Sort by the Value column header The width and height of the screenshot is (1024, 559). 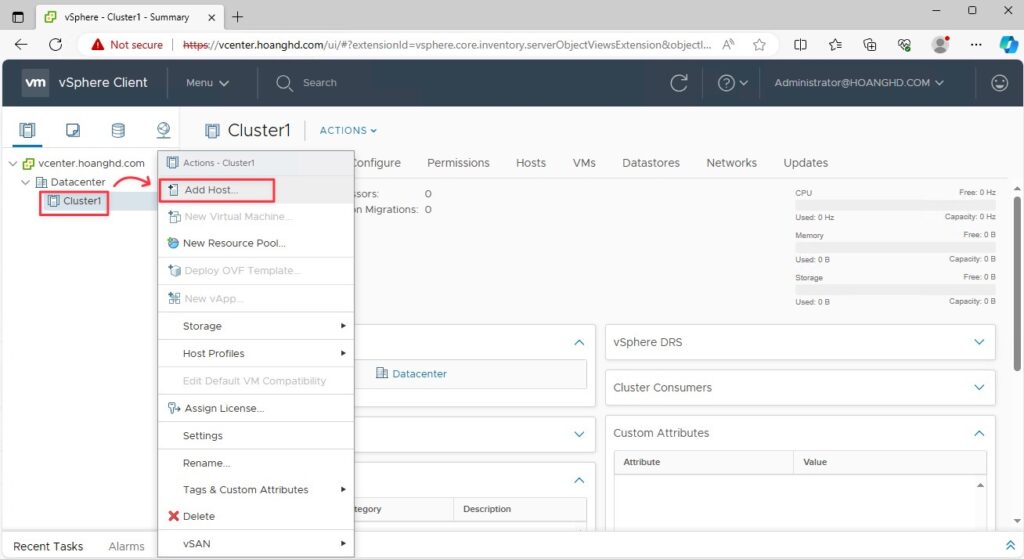click(x=889, y=462)
